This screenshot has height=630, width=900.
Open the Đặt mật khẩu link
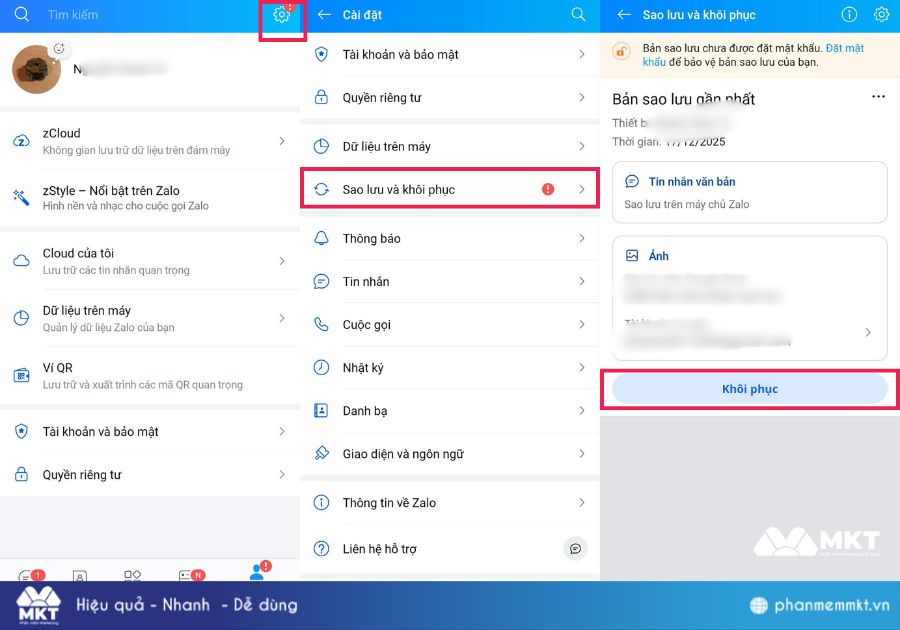(847, 48)
